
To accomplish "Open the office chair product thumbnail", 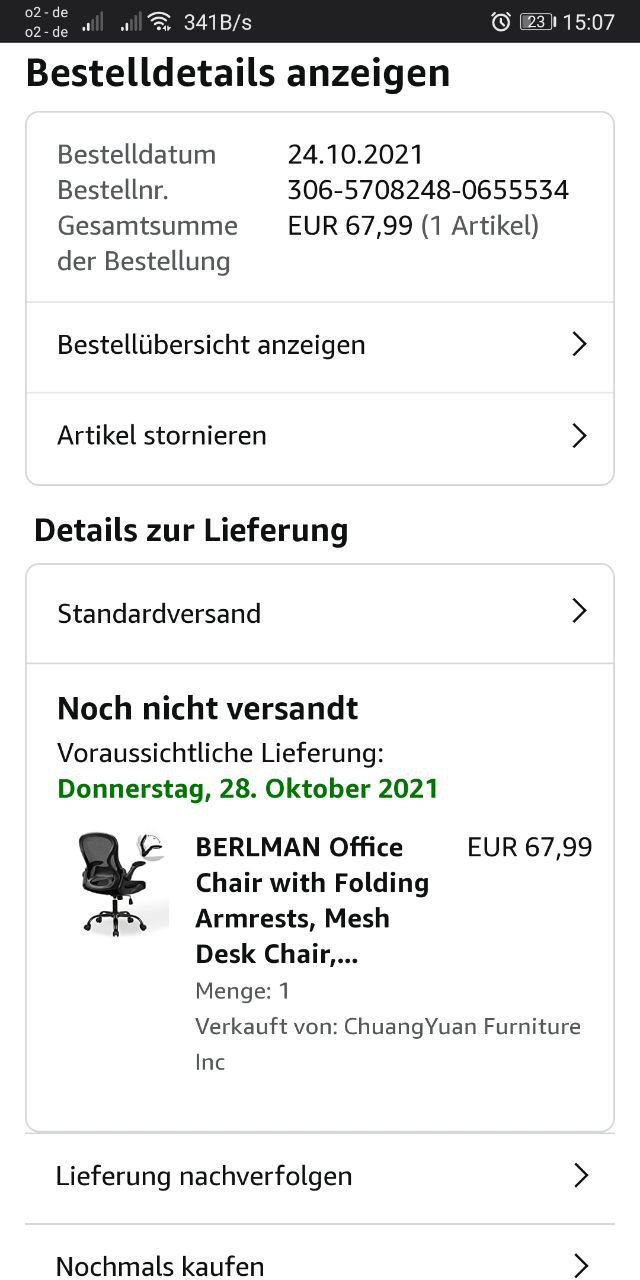I will point(122,885).
